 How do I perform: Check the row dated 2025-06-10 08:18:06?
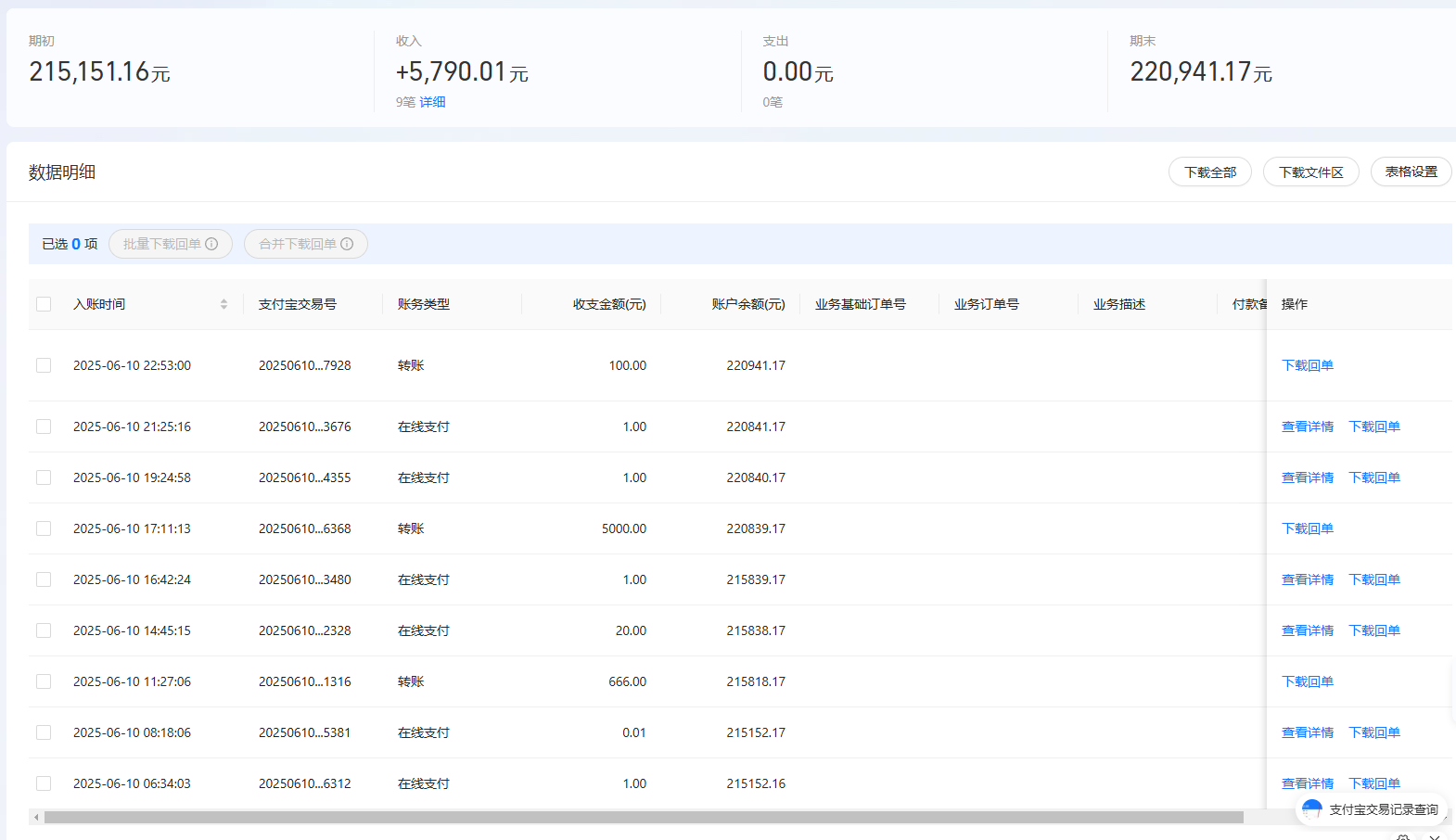pos(44,732)
